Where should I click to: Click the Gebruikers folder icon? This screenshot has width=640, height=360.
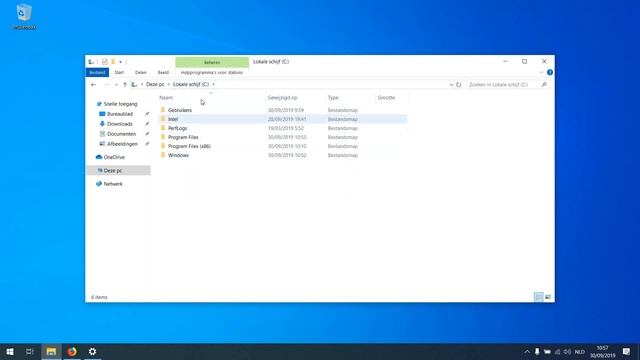pyautogui.click(x=163, y=110)
